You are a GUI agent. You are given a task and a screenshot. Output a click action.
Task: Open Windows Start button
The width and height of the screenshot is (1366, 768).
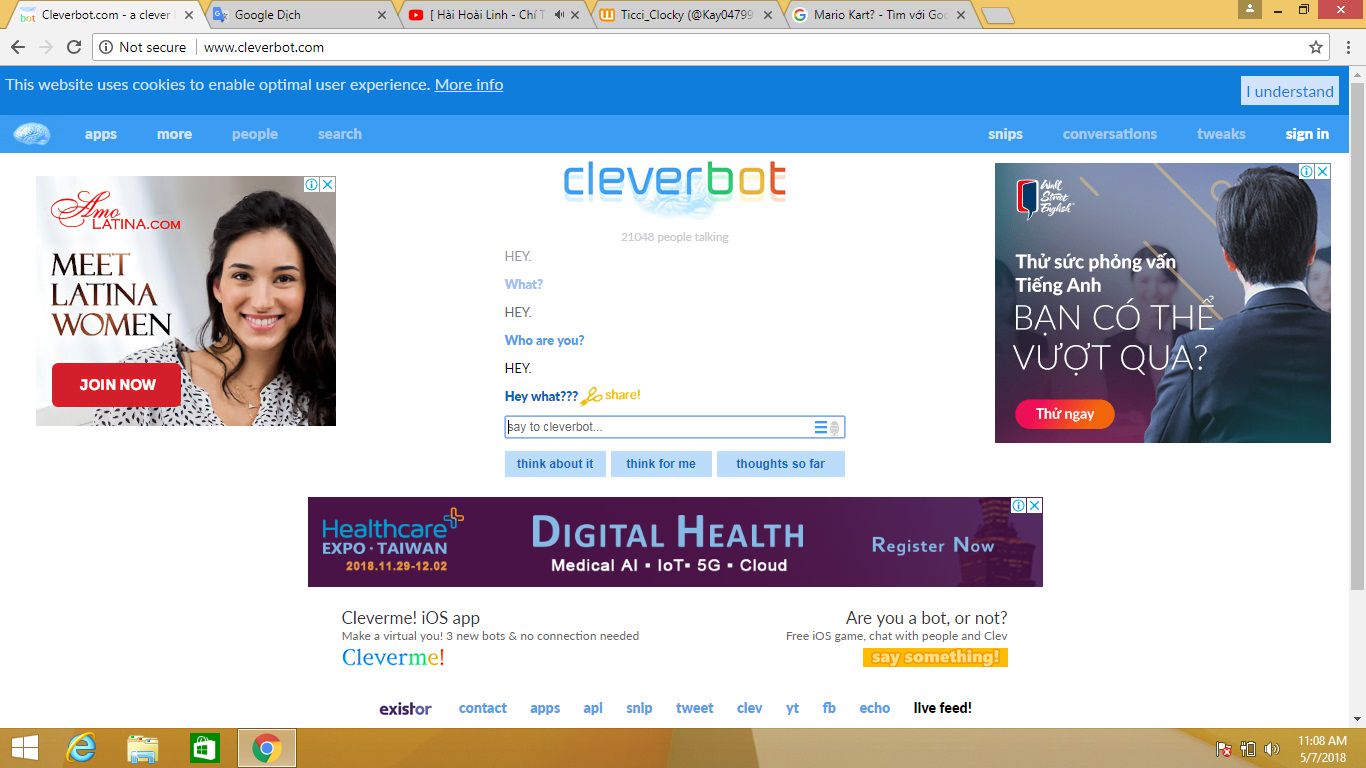(24, 748)
